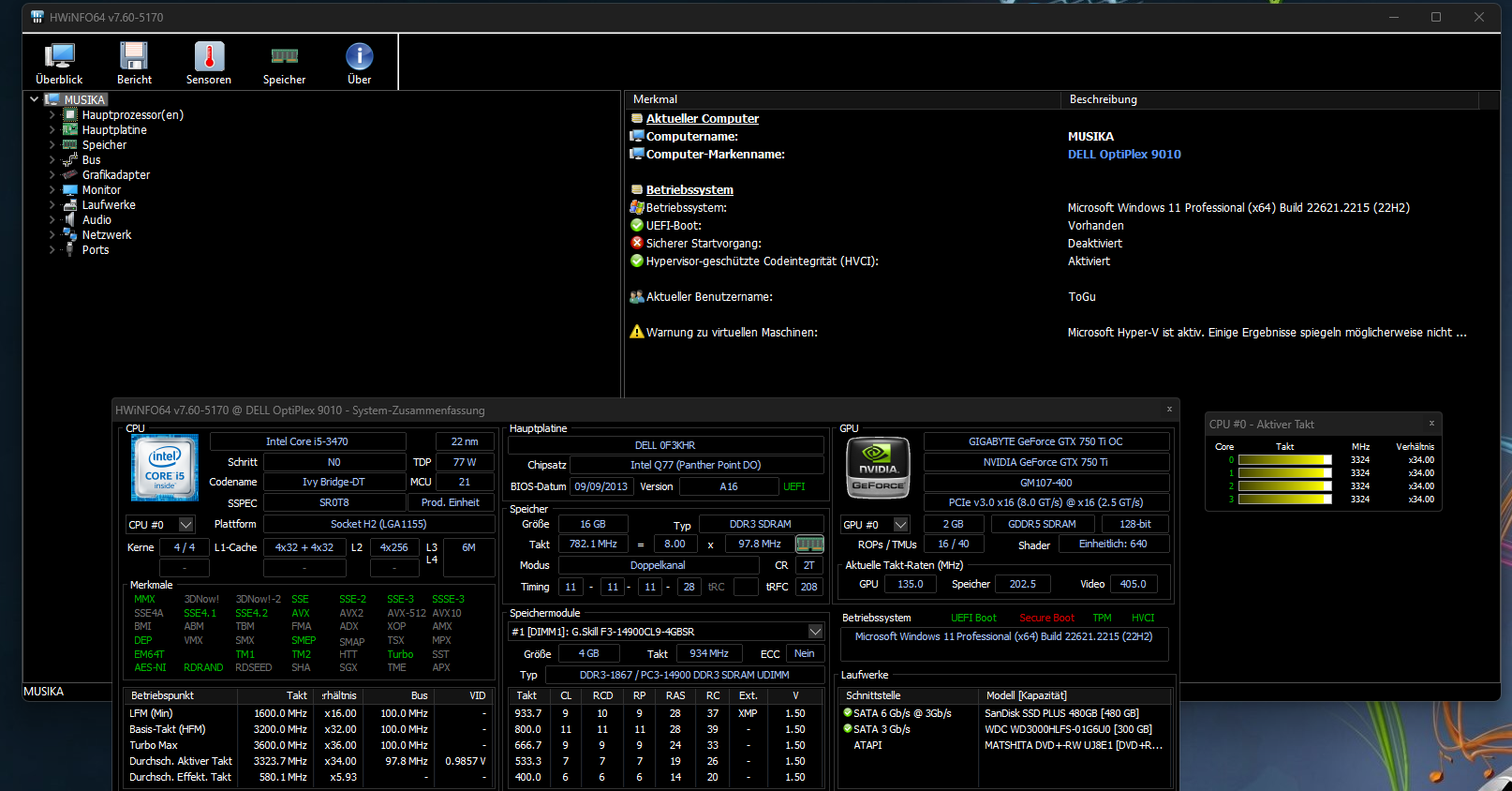This screenshot has height=791, width=1512.
Task: Expand the Grafikadapter tree node
Action: [x=52, y=174]
